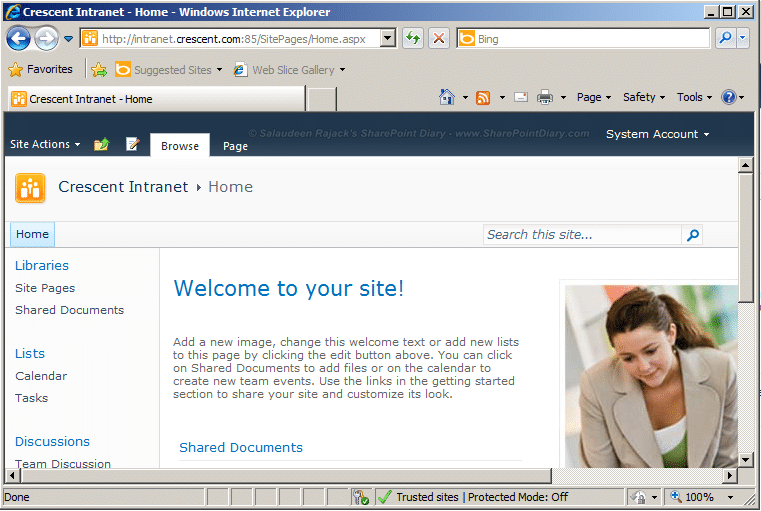Open Suggested Sites in favorites bar
Viewport: 761px width, 511px height.
click(x=168, y=70)
